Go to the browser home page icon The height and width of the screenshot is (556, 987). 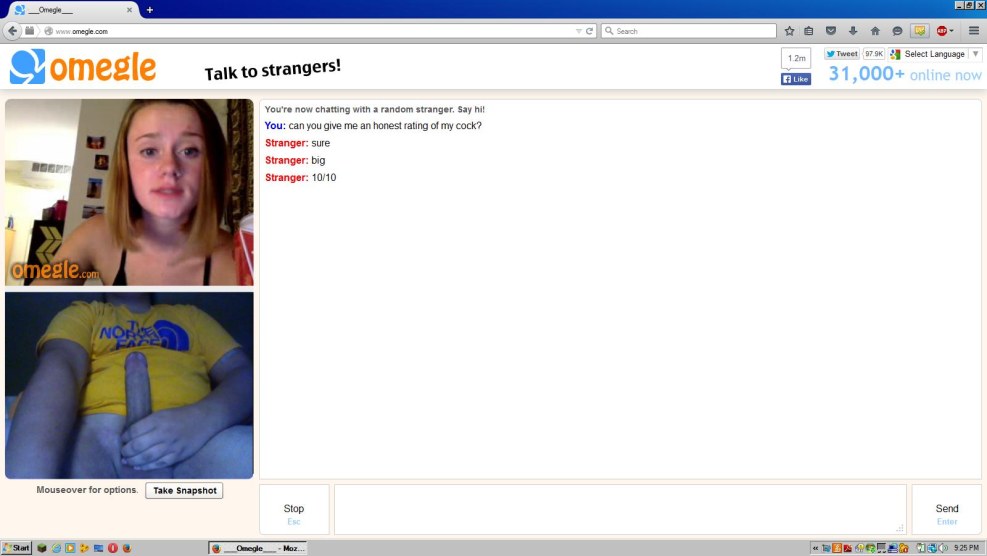tap(875, 31)
